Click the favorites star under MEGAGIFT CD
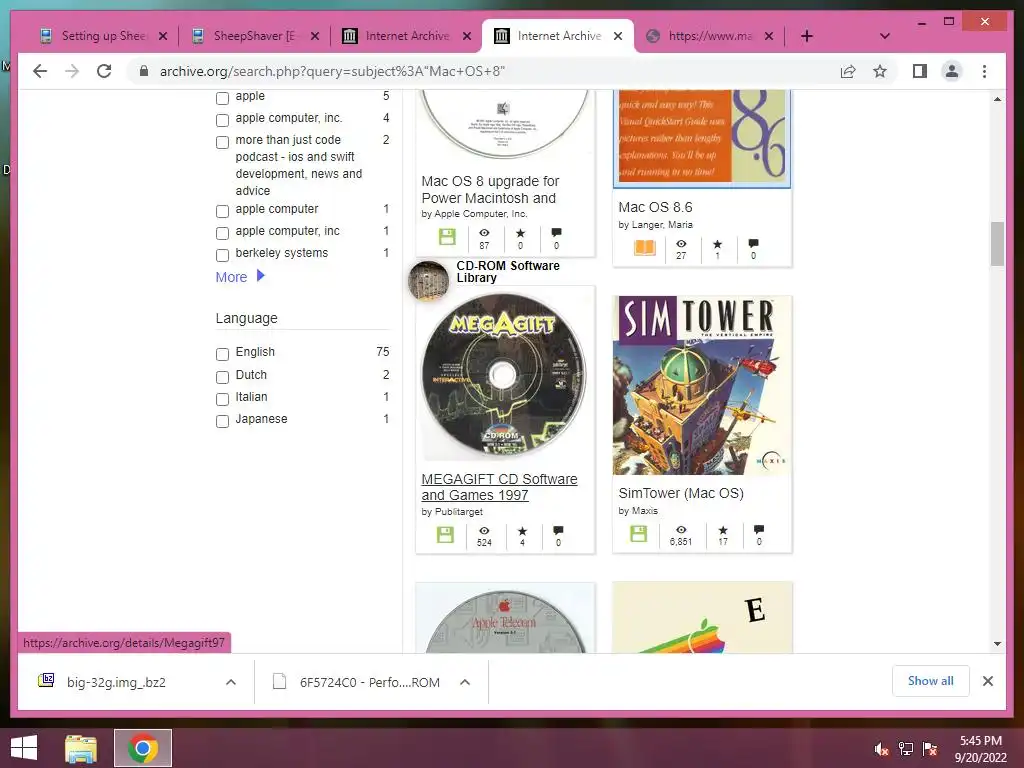 (522, 531)
